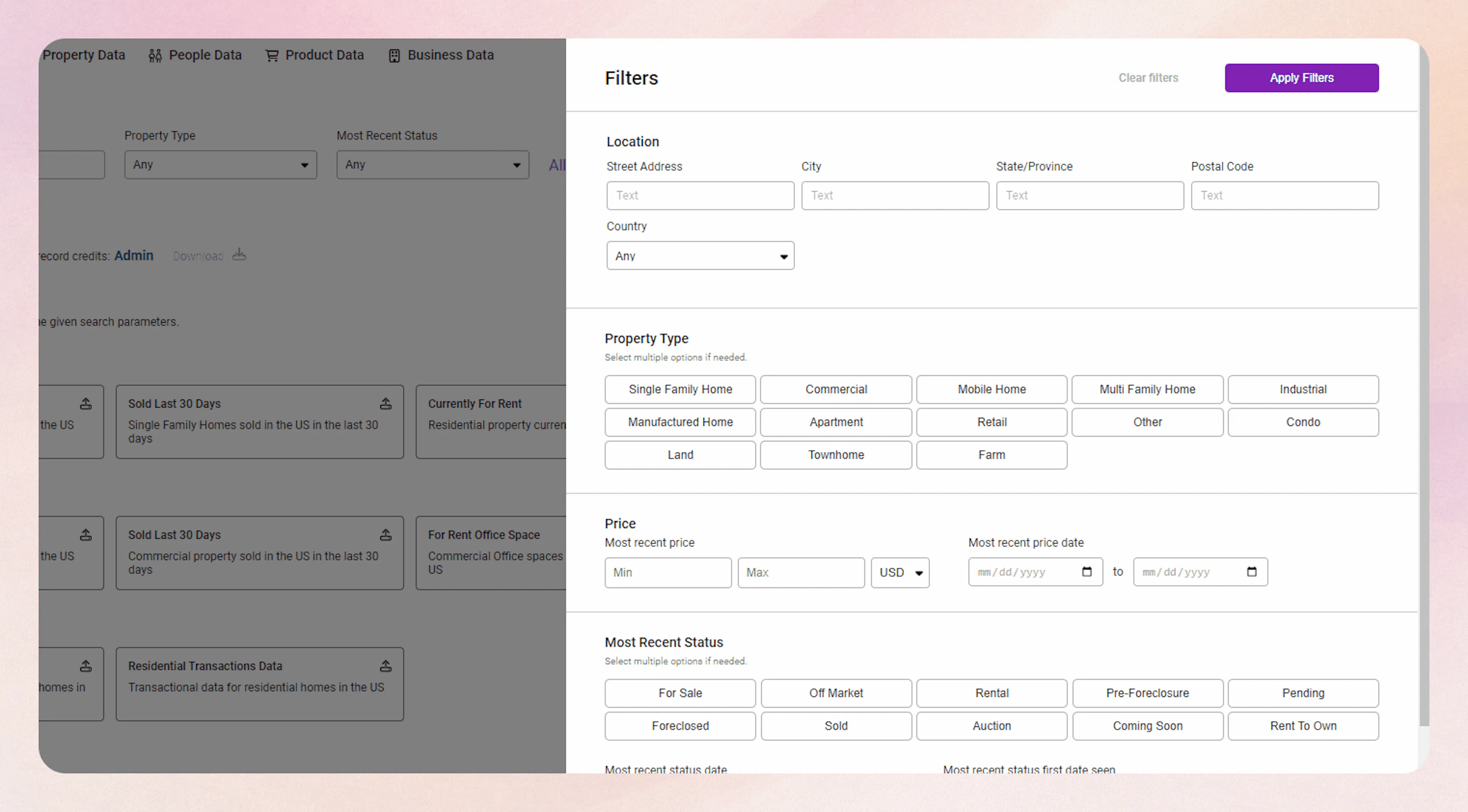Open the USD currency dropdown
This screenshot has height=812, width=1468.
[900, 572]
